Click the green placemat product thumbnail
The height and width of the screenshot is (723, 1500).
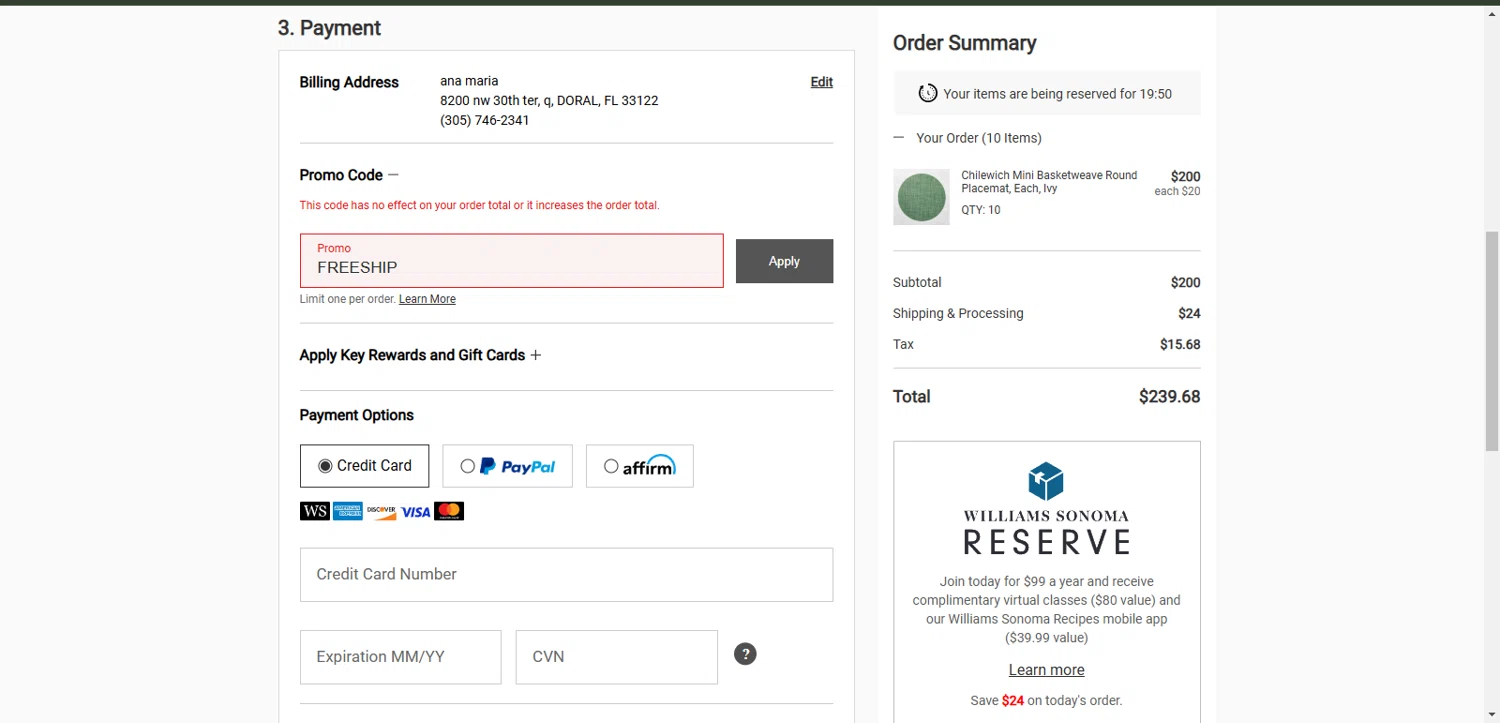921,197
